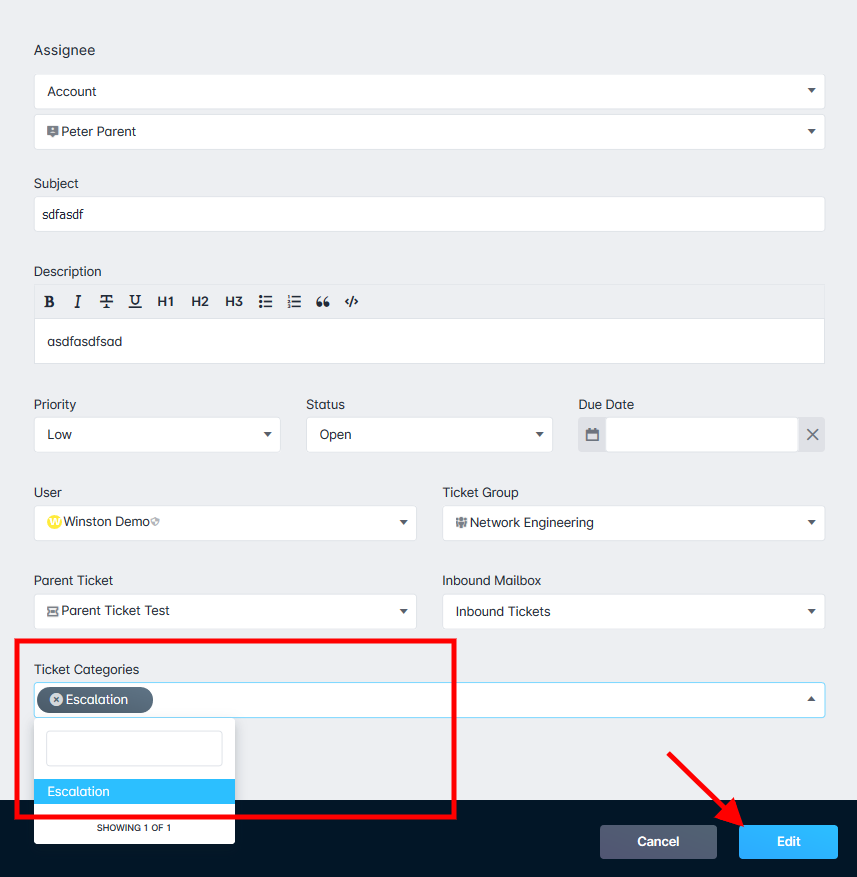Set Heading 1 style (H1)

166,302
